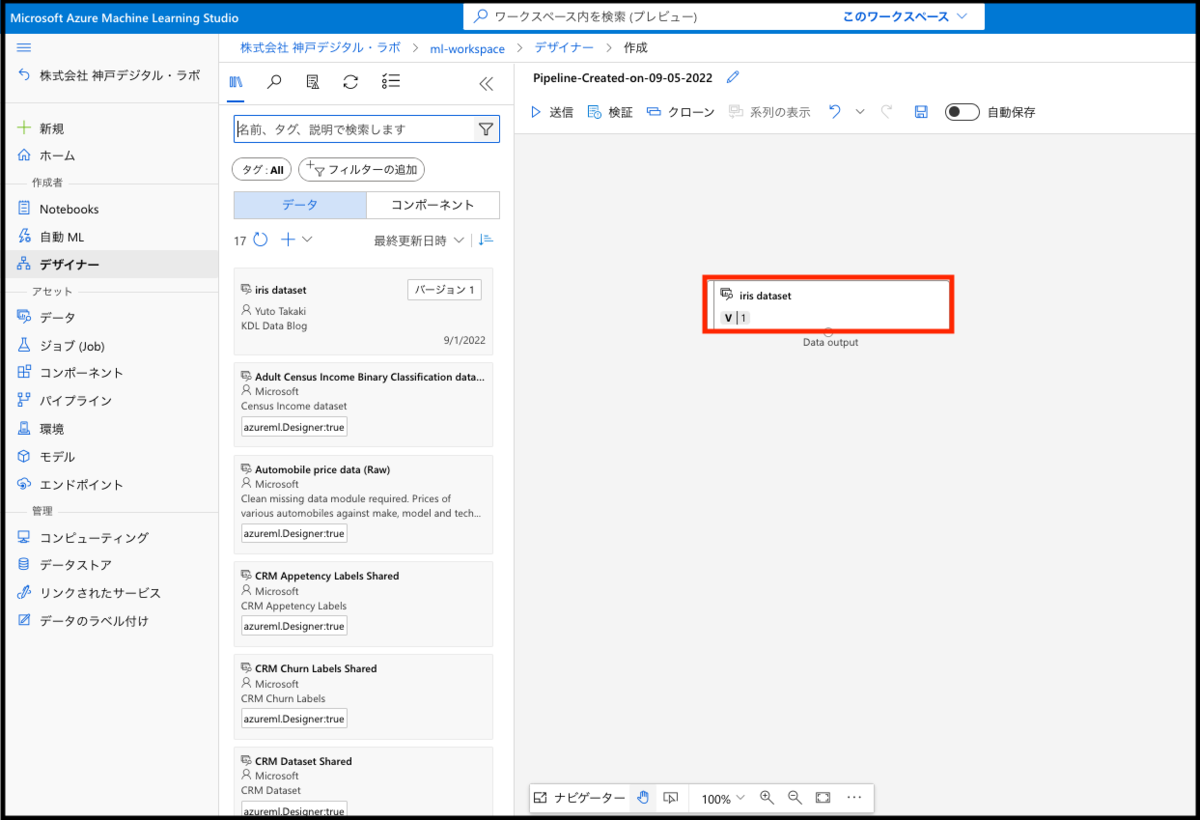Expand the undo history chevron
The width and height of the screenshot is (1200, 820).
(860, 112)
